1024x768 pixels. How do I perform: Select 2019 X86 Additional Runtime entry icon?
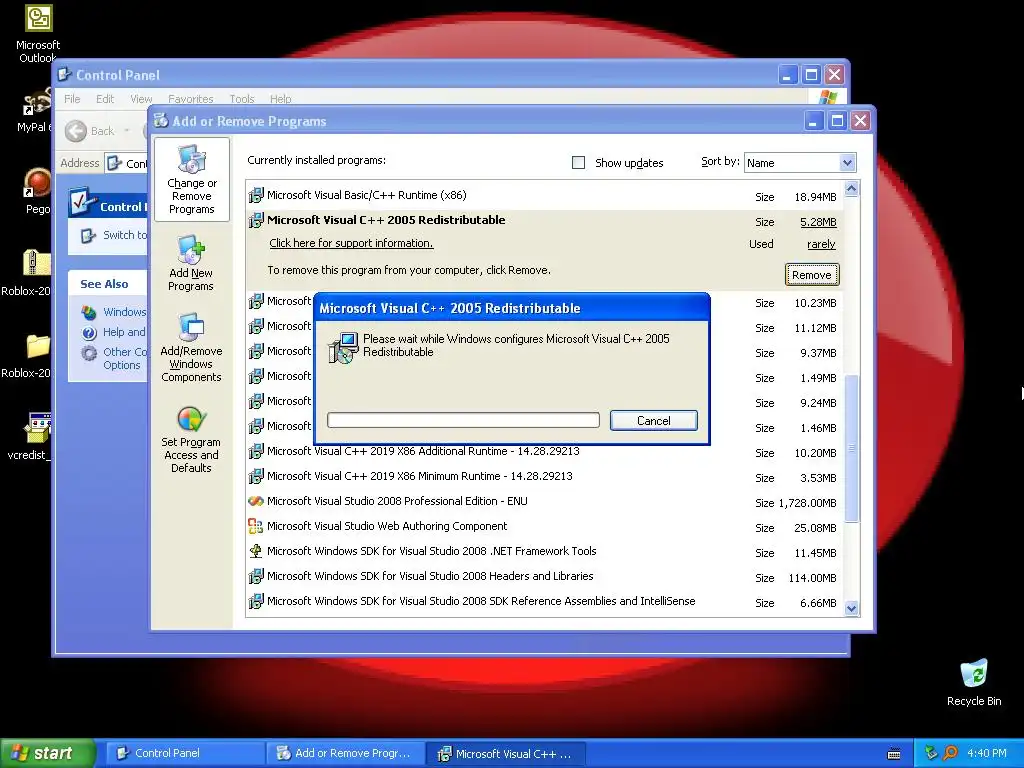[x=256, y=451]
